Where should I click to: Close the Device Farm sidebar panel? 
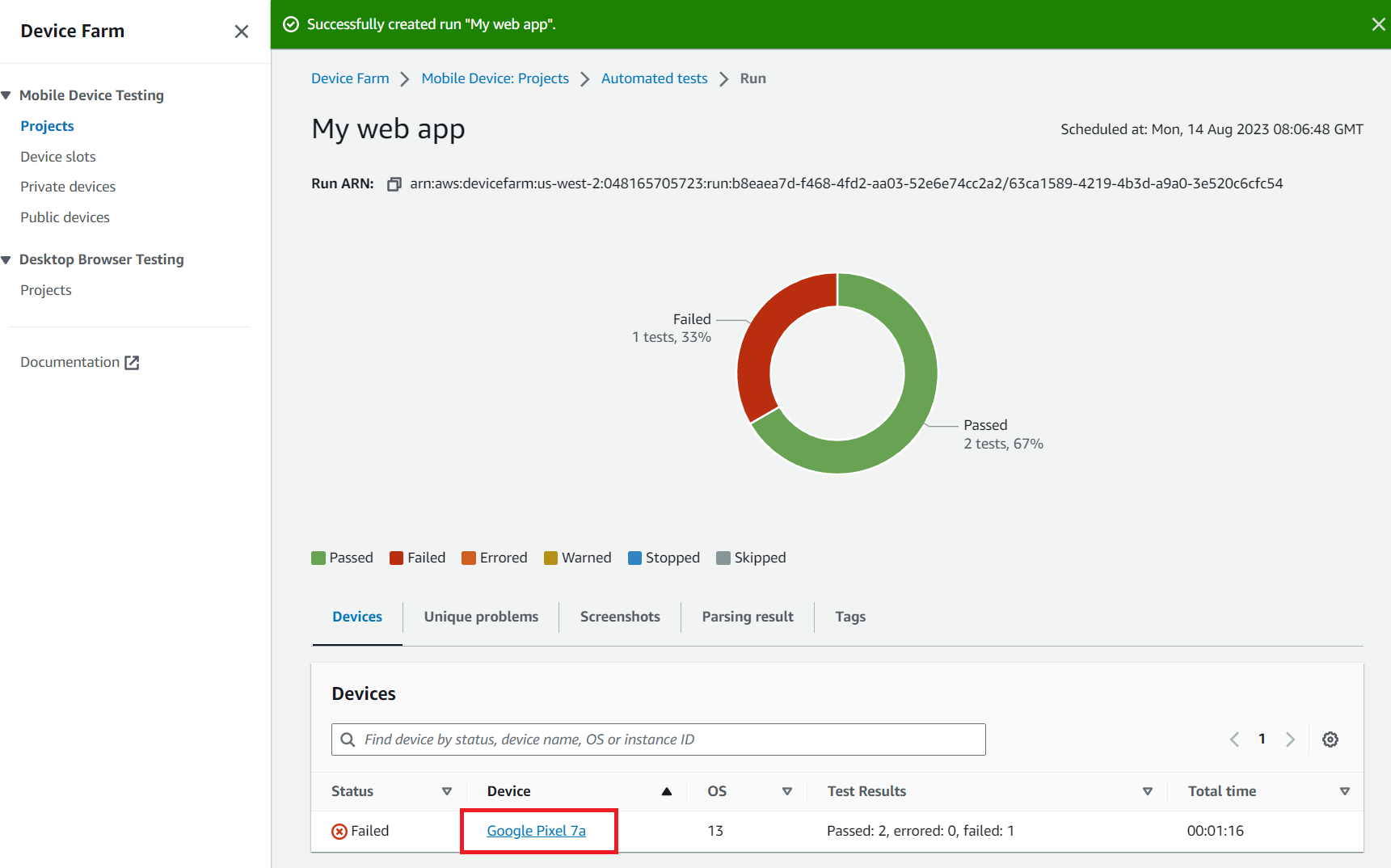[x=241, y=32]
